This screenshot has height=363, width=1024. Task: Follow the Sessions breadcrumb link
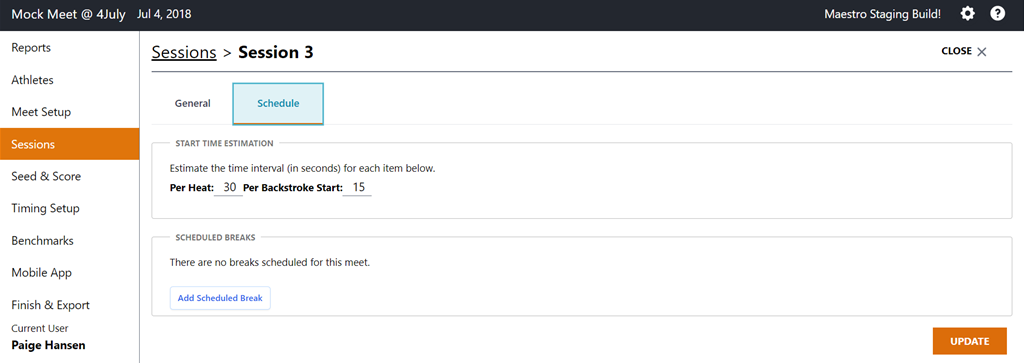(184, 52)
